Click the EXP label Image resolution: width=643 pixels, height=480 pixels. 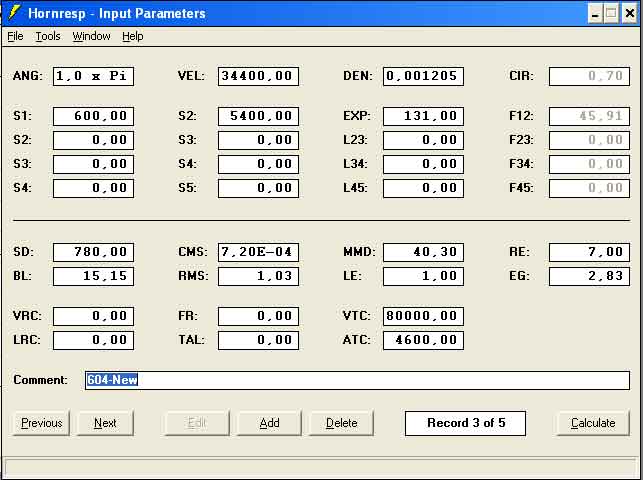pos(357,116)
